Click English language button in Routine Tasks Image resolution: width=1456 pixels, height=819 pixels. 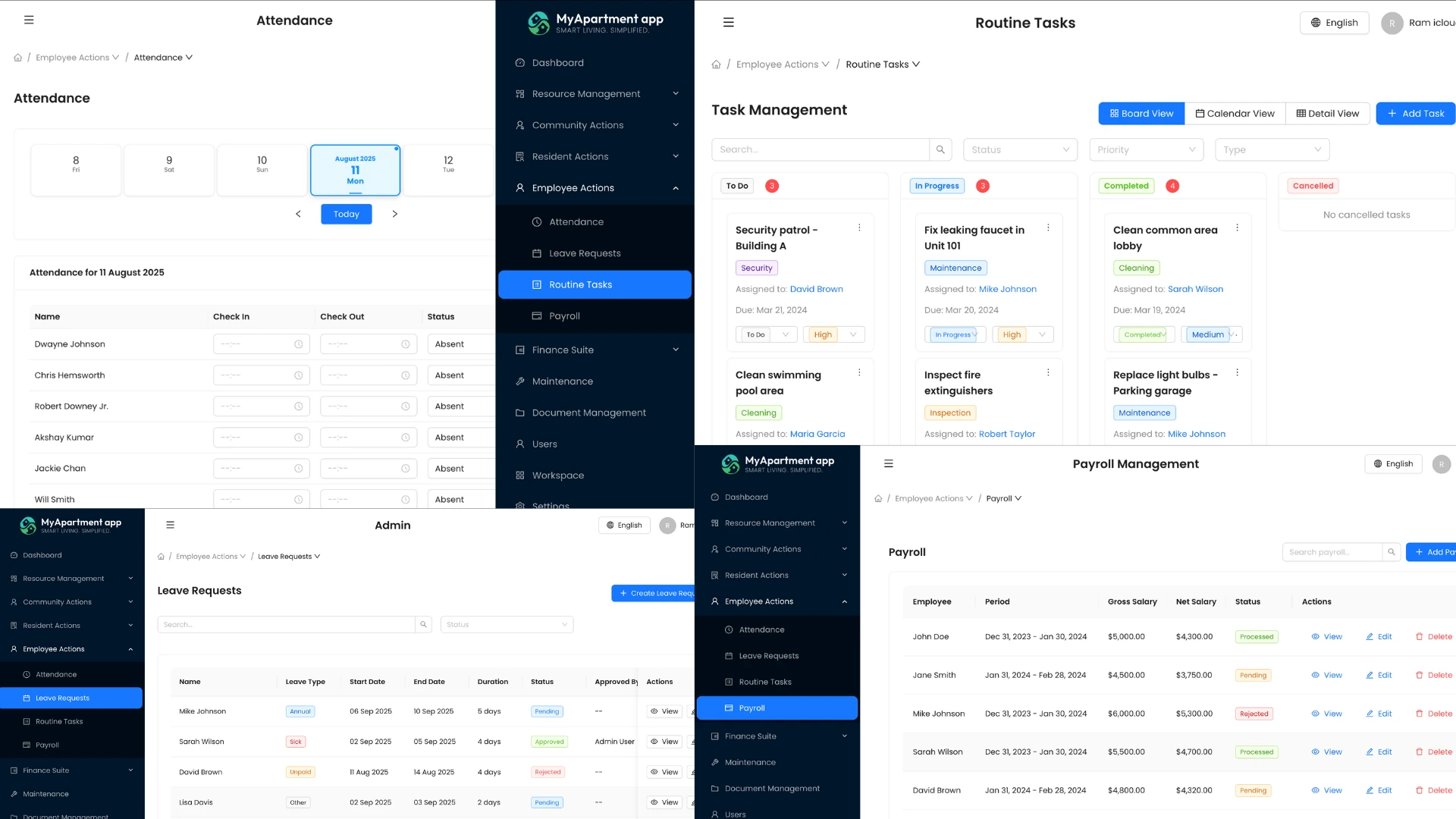click(x=1334, y=23)
